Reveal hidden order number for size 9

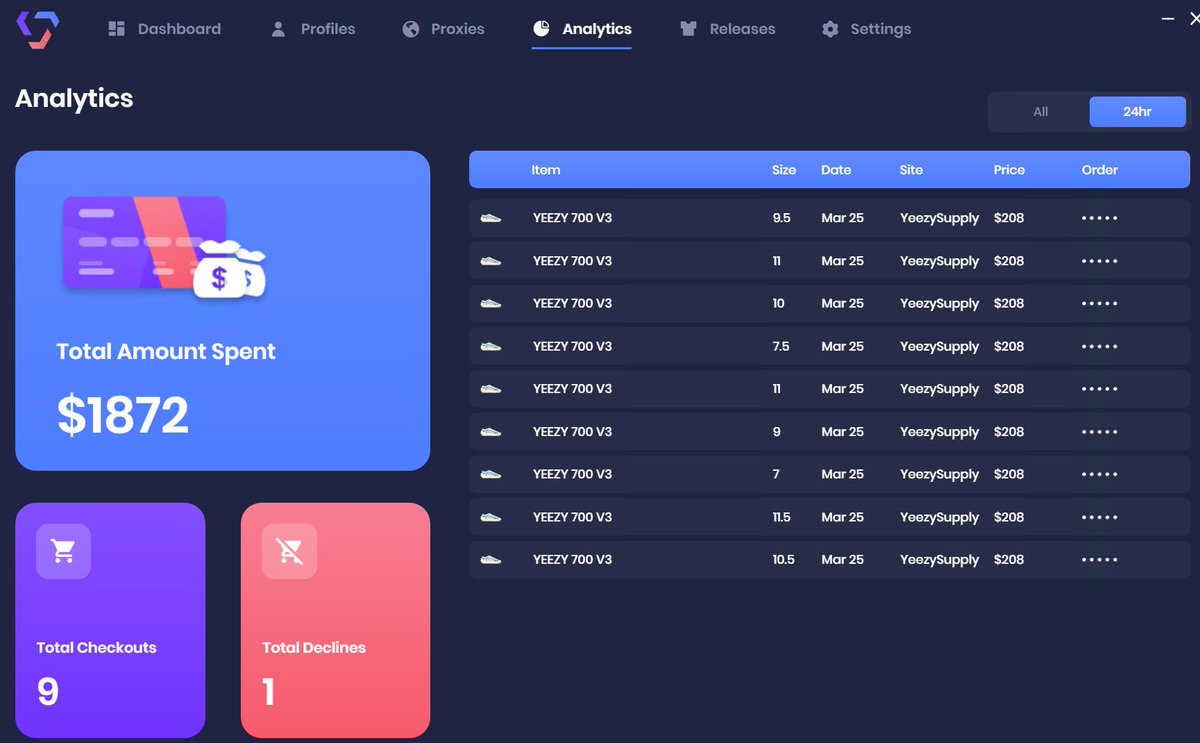pos(1099,432)
